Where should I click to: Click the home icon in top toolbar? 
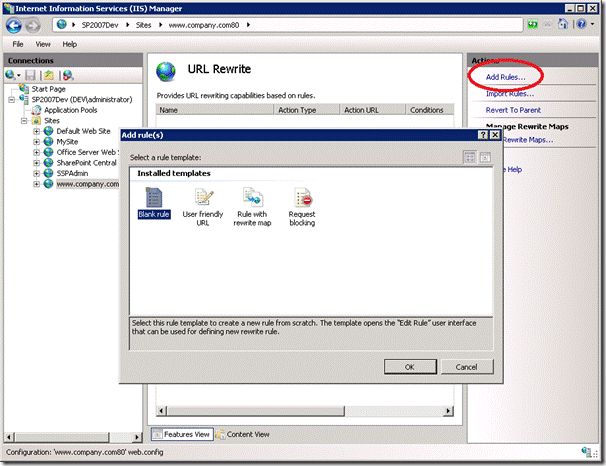point(563,24)
